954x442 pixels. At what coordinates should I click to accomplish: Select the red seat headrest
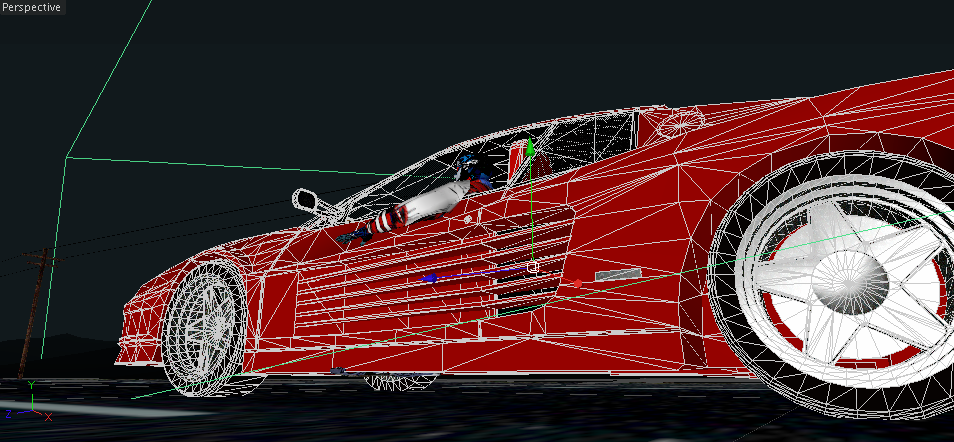click(519, 160)
